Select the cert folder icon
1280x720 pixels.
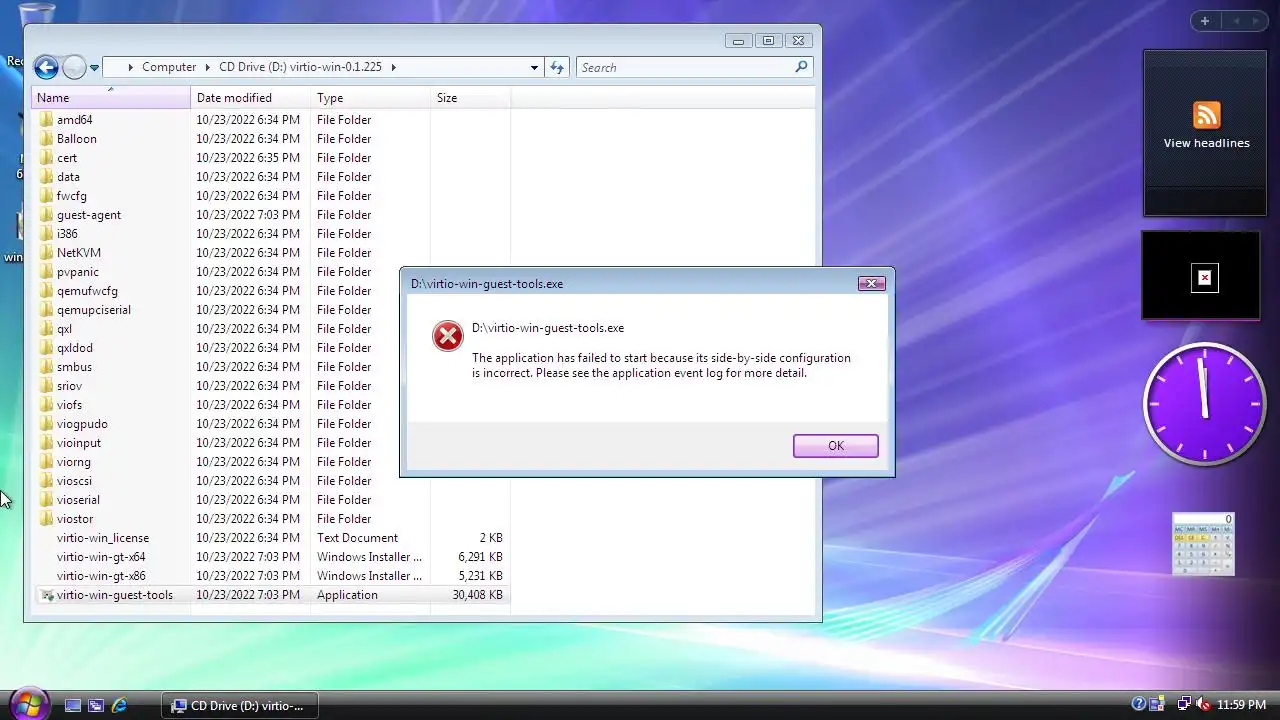(x=46, y=157)
